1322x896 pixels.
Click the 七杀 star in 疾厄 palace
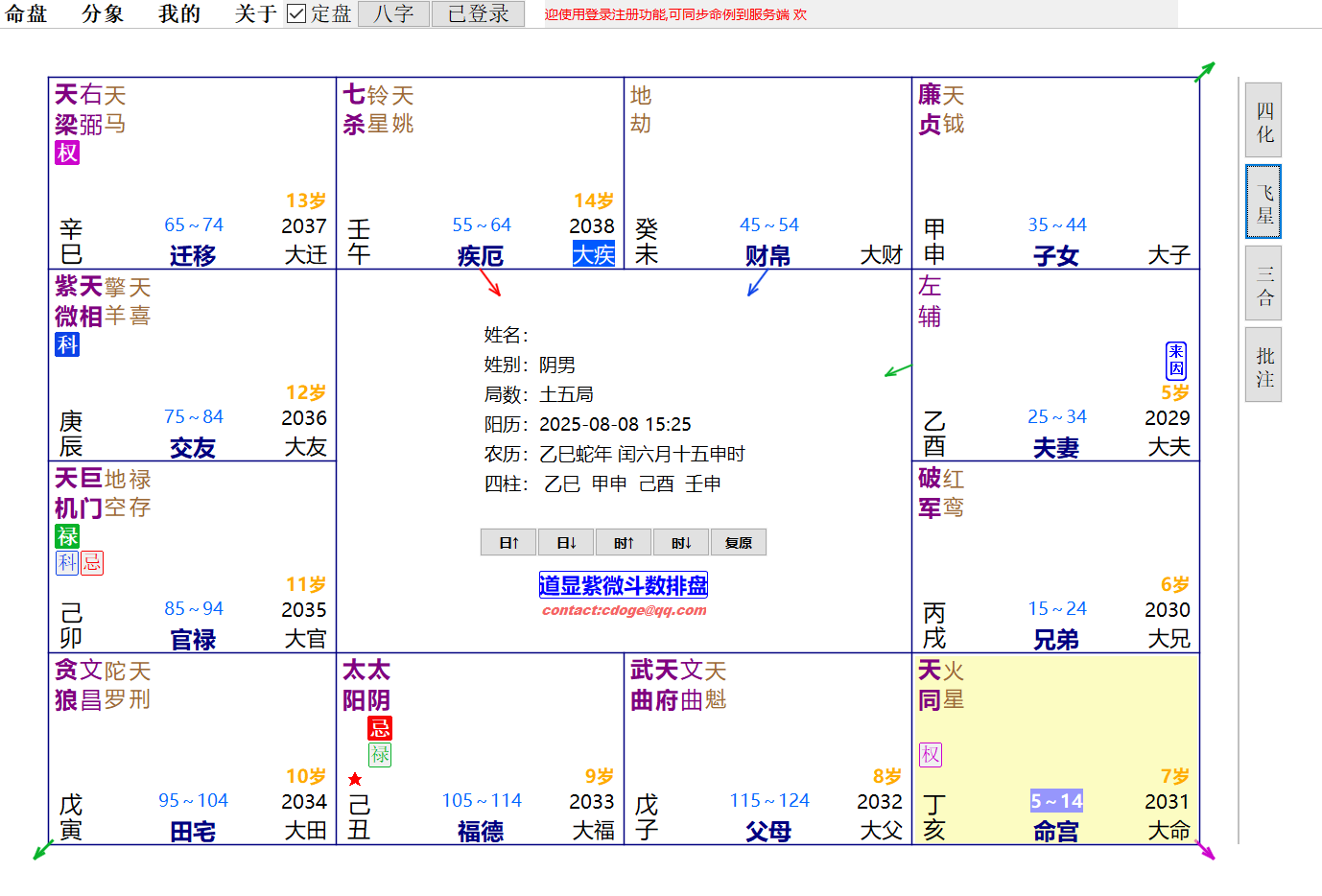pyautogui.click(x=354, y=109)
